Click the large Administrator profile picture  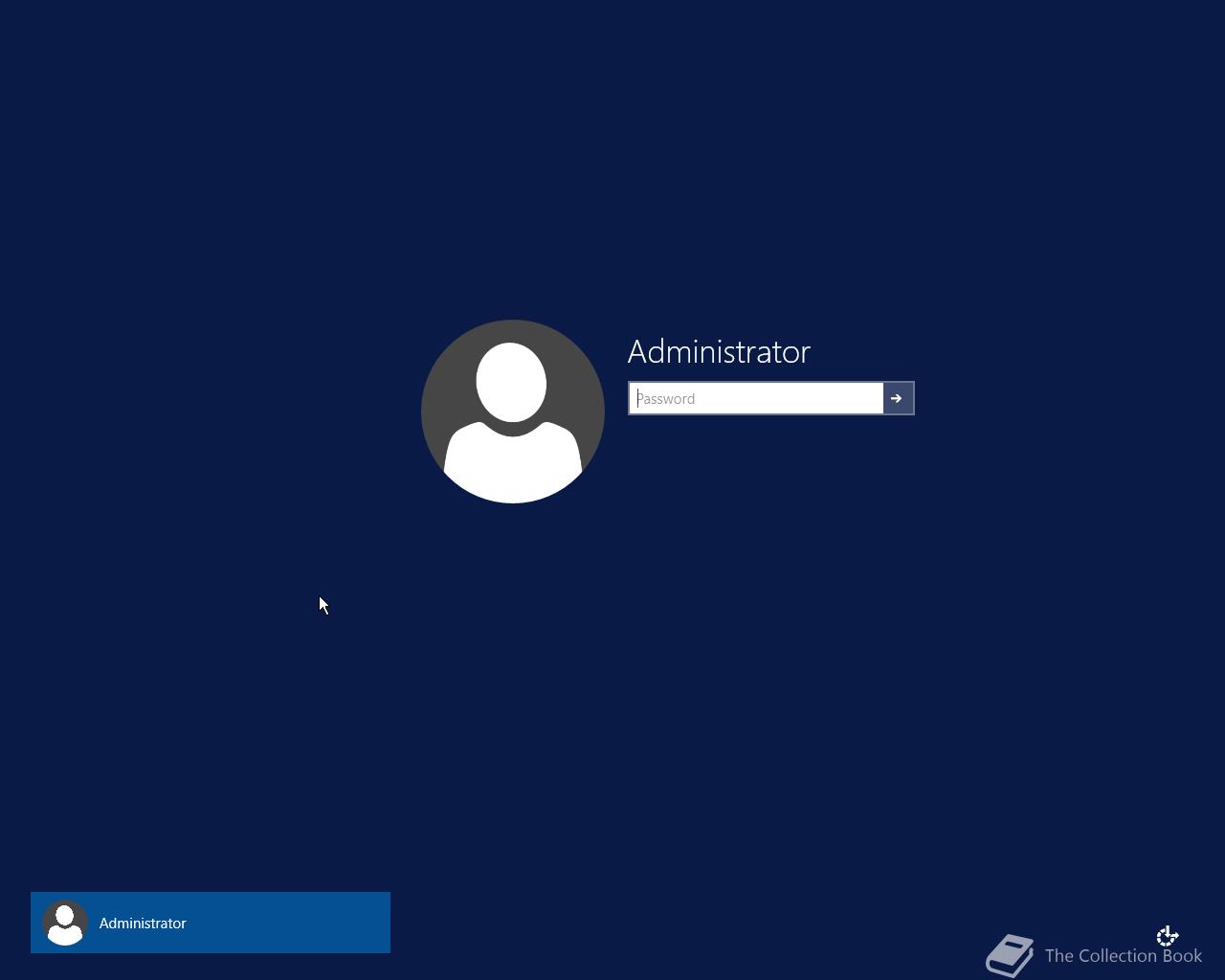click(x=513, y=412)
